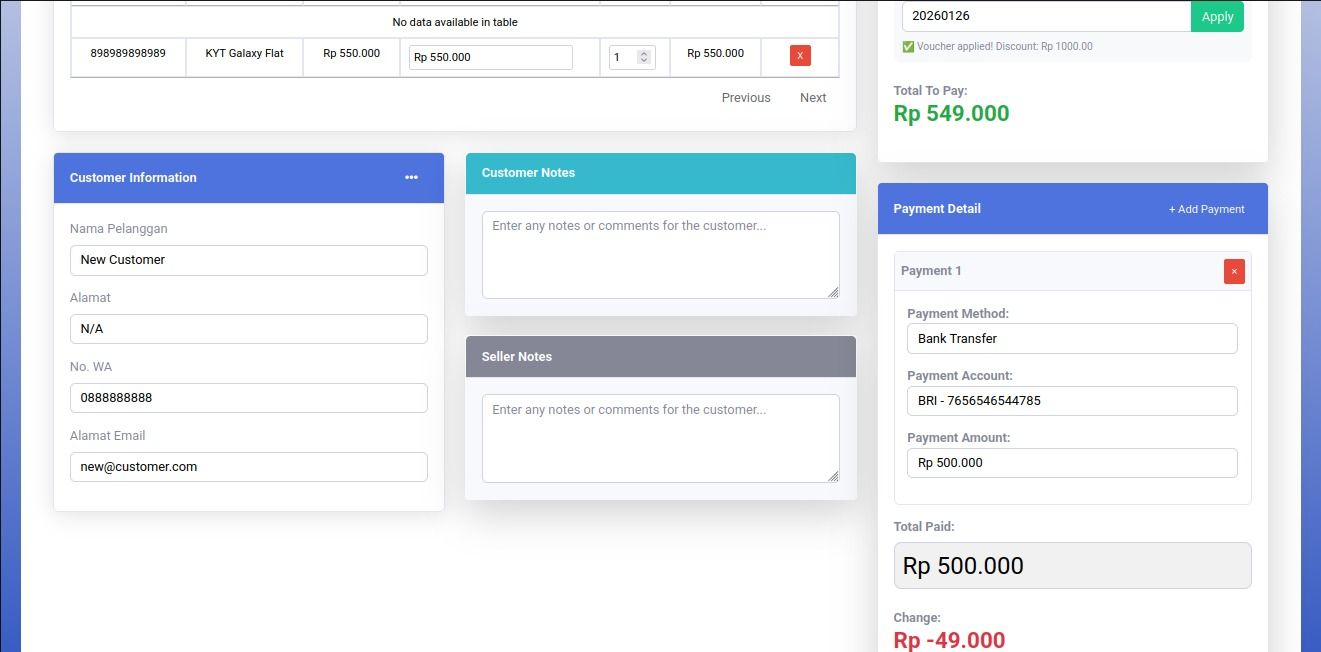Click the Customer Information header title
The image size is (1321, 652).
[x=133, y=178]
